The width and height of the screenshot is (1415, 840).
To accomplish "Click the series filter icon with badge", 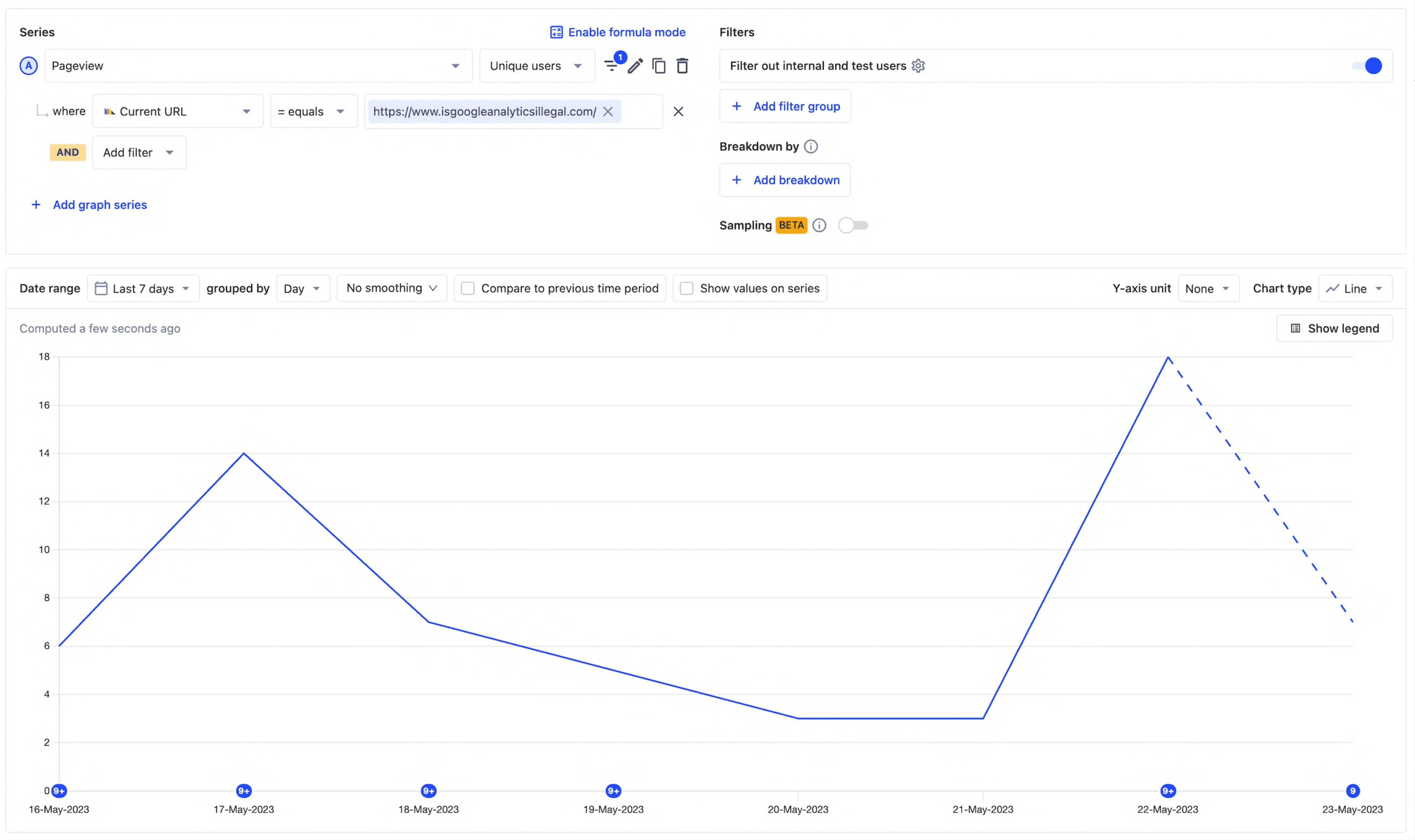I will tap(612, 65).
